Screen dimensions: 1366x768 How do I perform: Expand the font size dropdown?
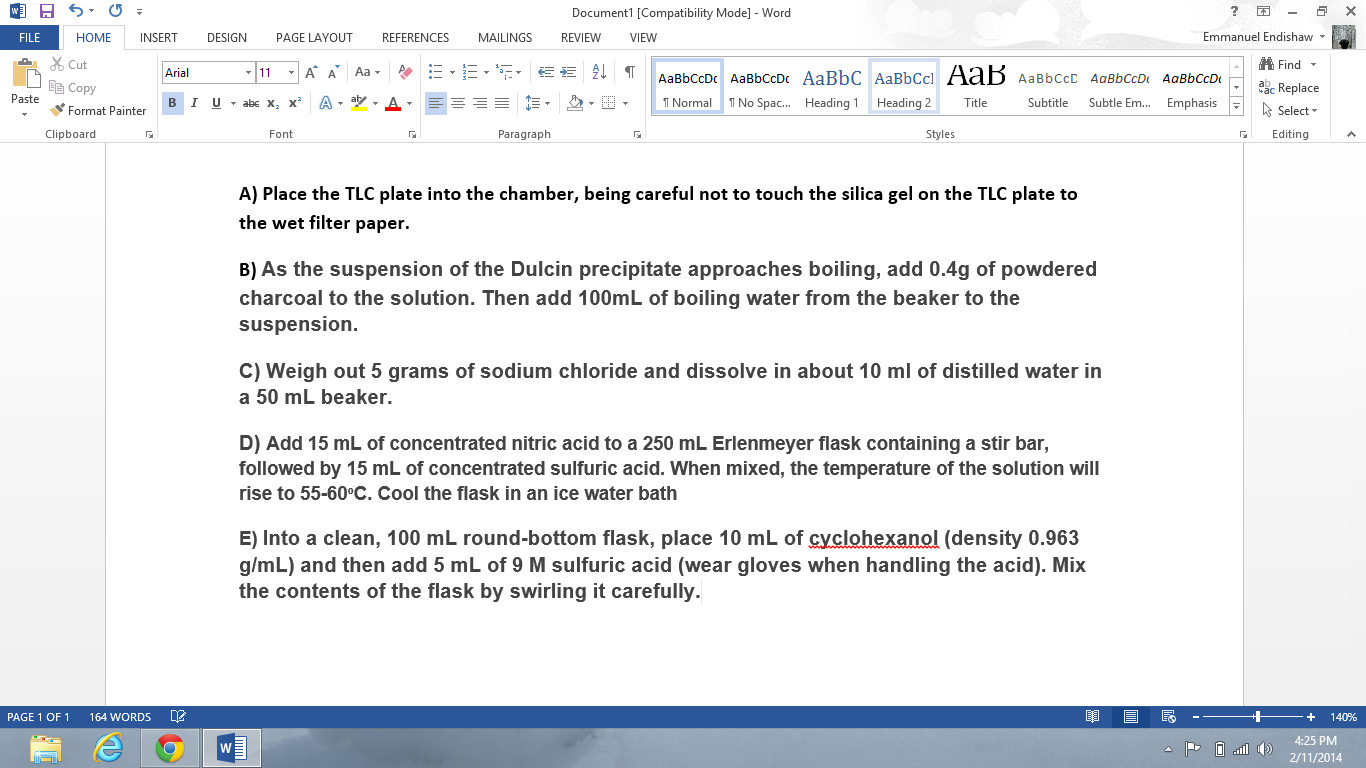pyautogui.click(x=292, y=73)
